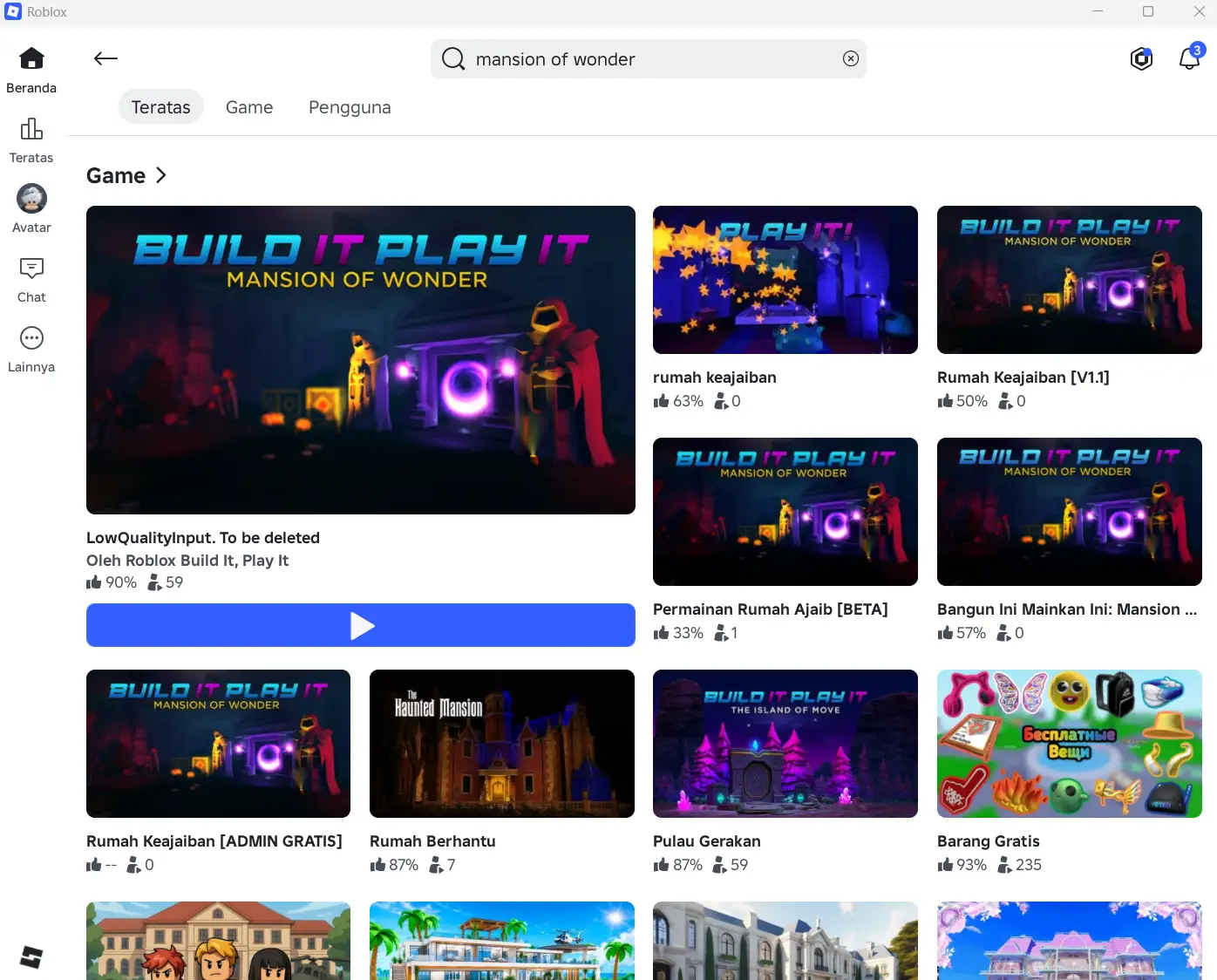Click the search magnifier icon
The image size is (1217, 980).
tap(453, 58)
